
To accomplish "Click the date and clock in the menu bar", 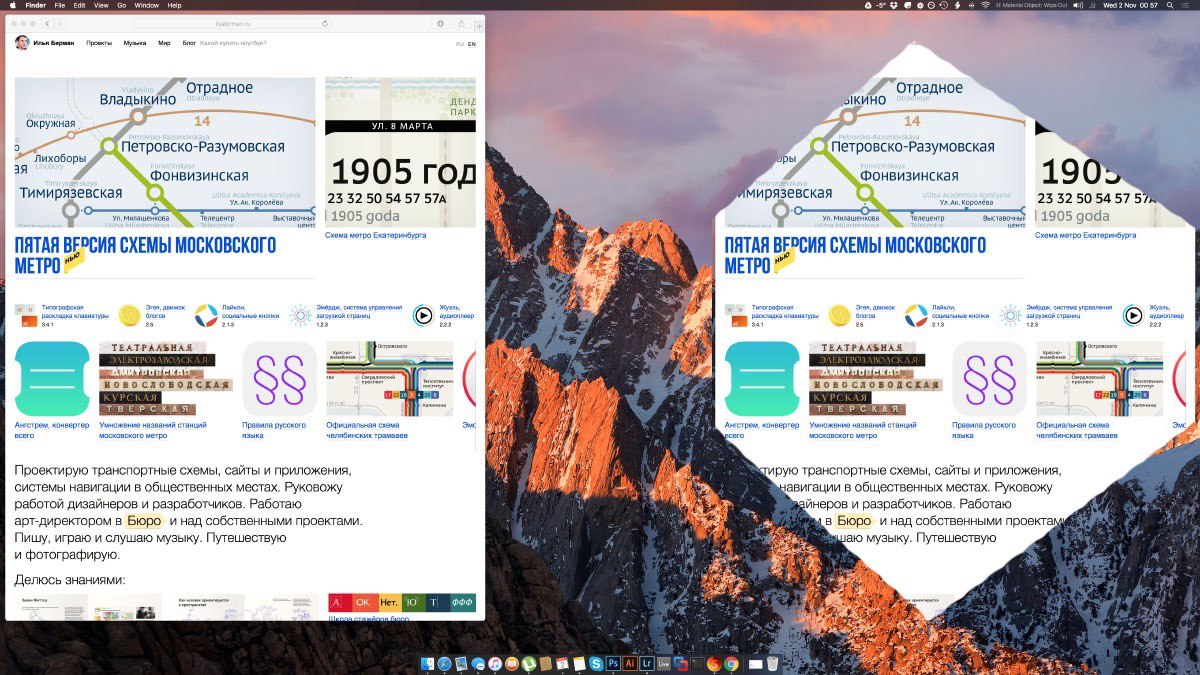I will [1130, 5].
